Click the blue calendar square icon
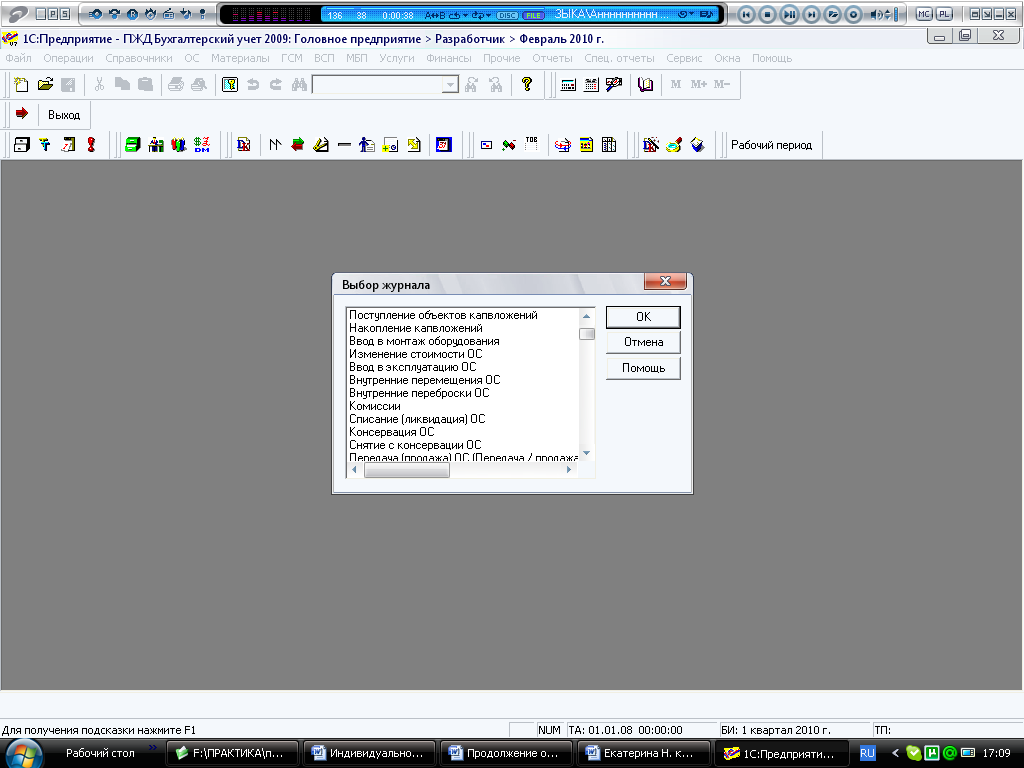The image size is (1024, 768). click(x=443, y=144)
